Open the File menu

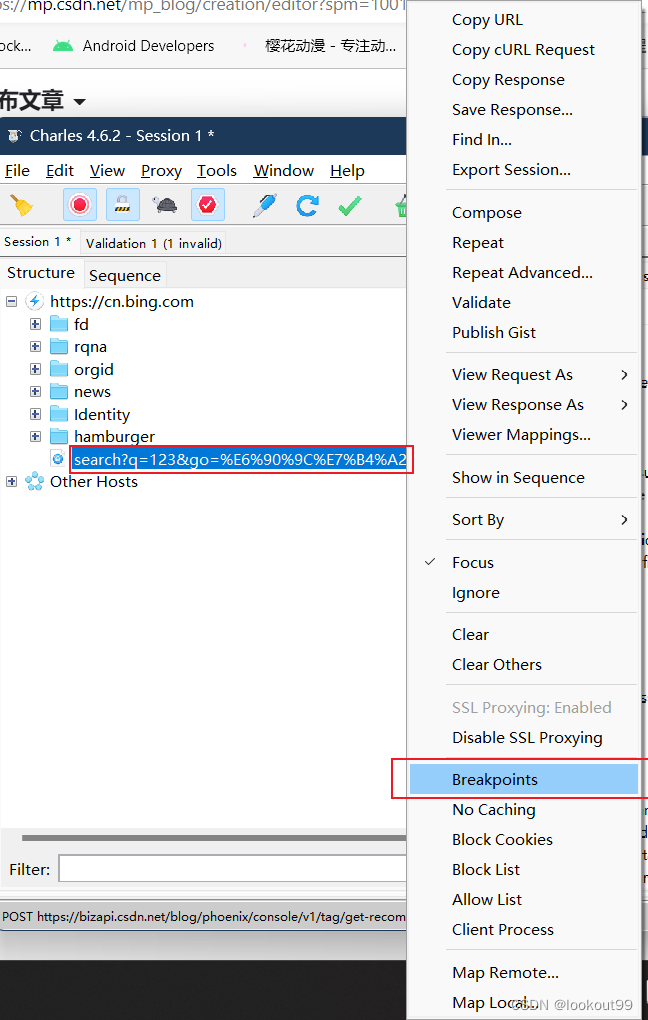tap(17, 170)
